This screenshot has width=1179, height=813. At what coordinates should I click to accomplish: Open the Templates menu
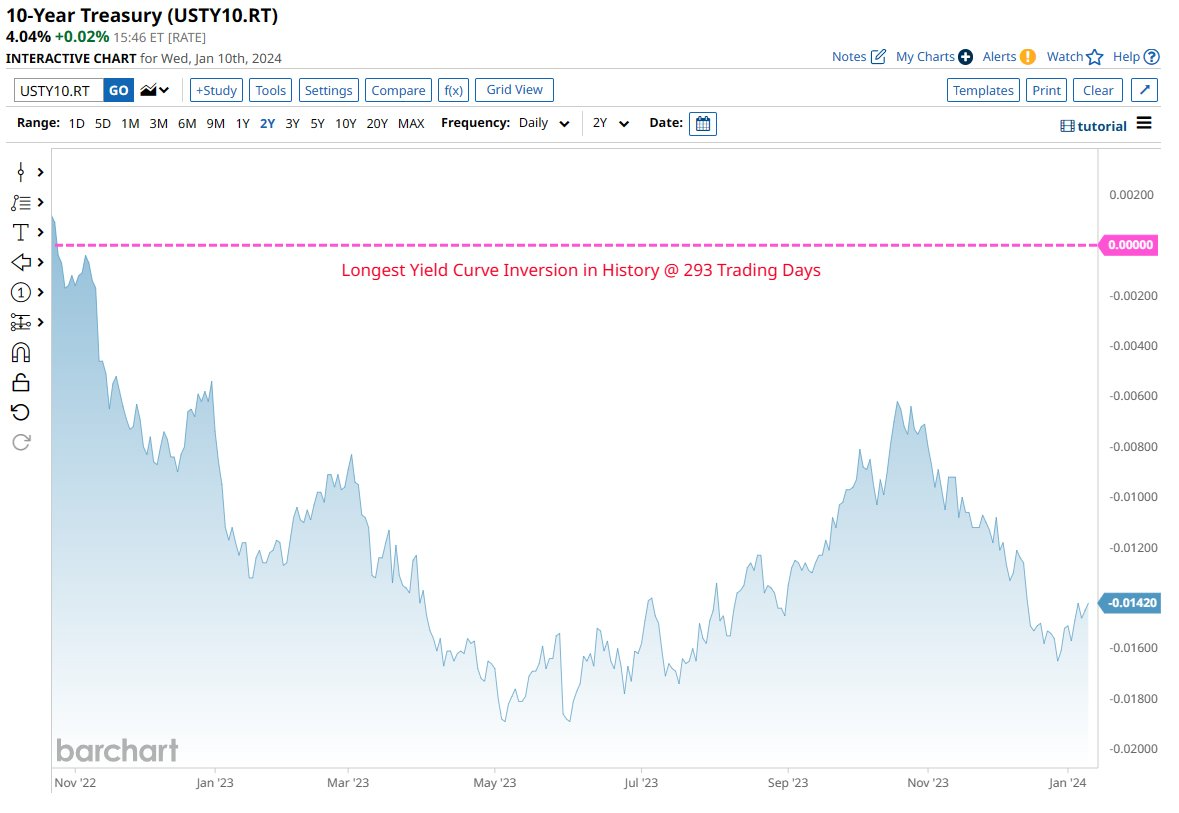pyautogui.click(x=984, y=90)
